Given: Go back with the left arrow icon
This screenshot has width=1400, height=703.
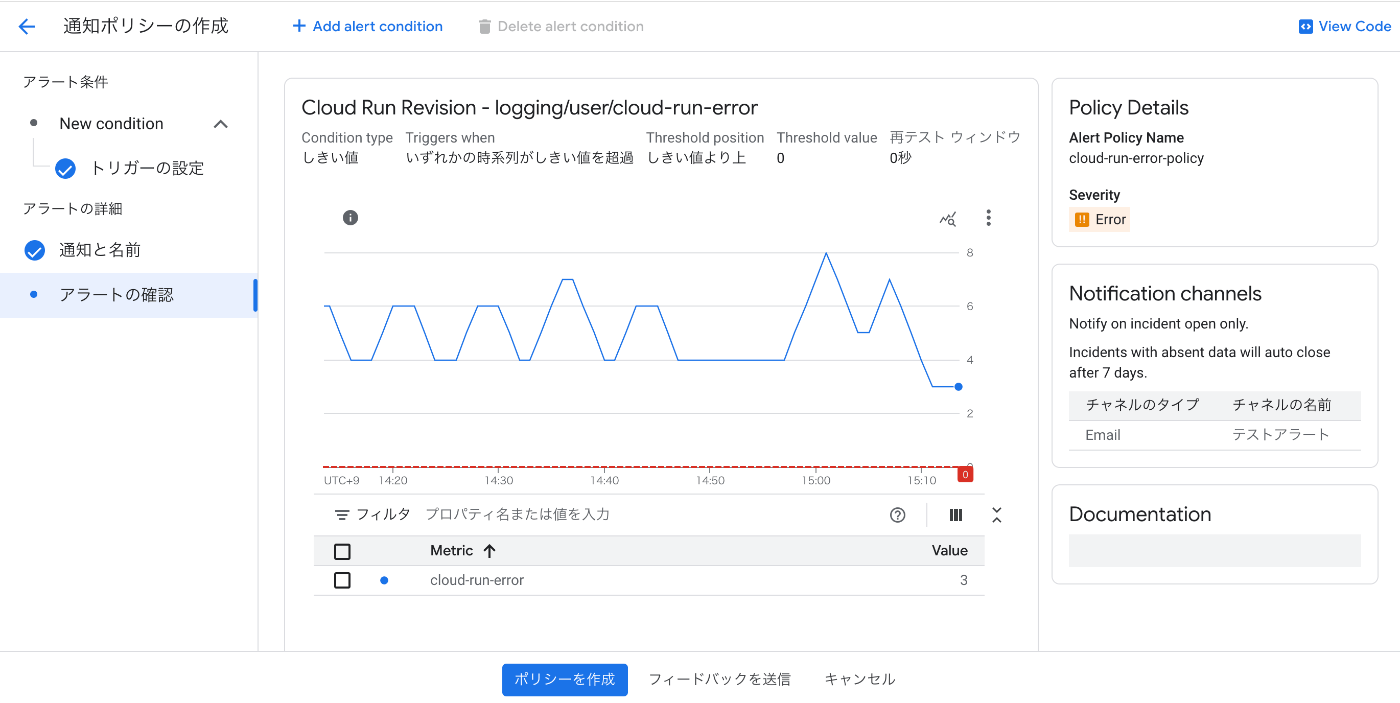Looking at the screenshot, I should 27,27.
